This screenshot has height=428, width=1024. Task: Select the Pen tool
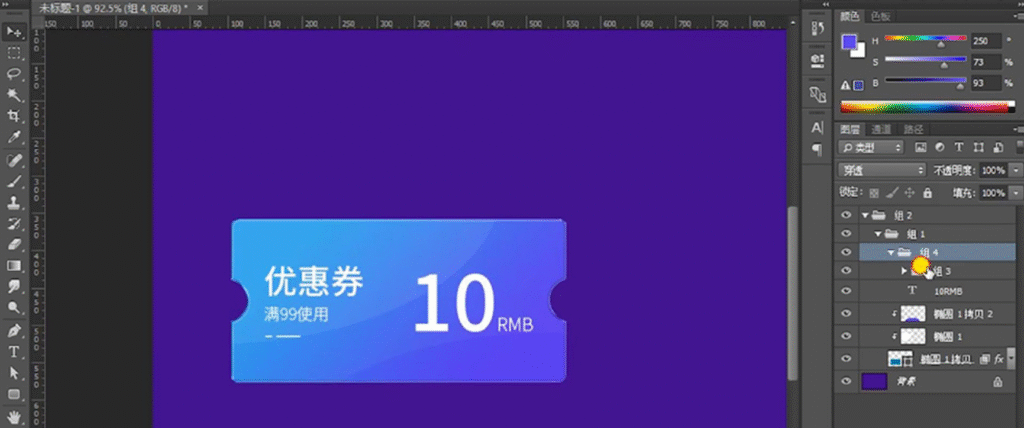pos(14,331)
